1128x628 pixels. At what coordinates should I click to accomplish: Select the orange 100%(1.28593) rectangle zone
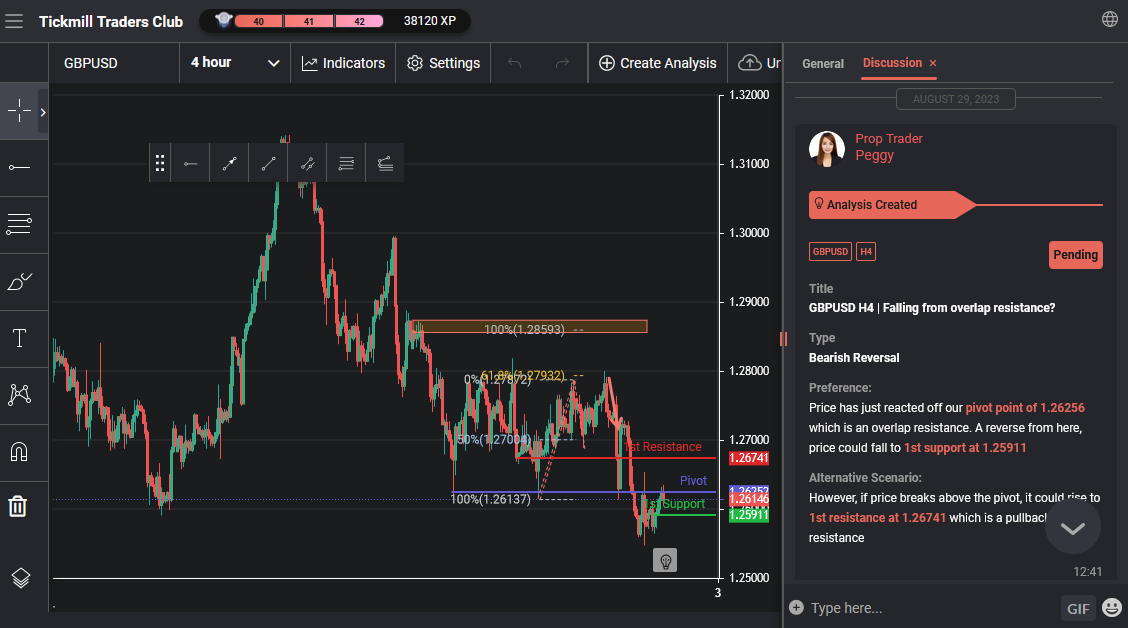530,327
